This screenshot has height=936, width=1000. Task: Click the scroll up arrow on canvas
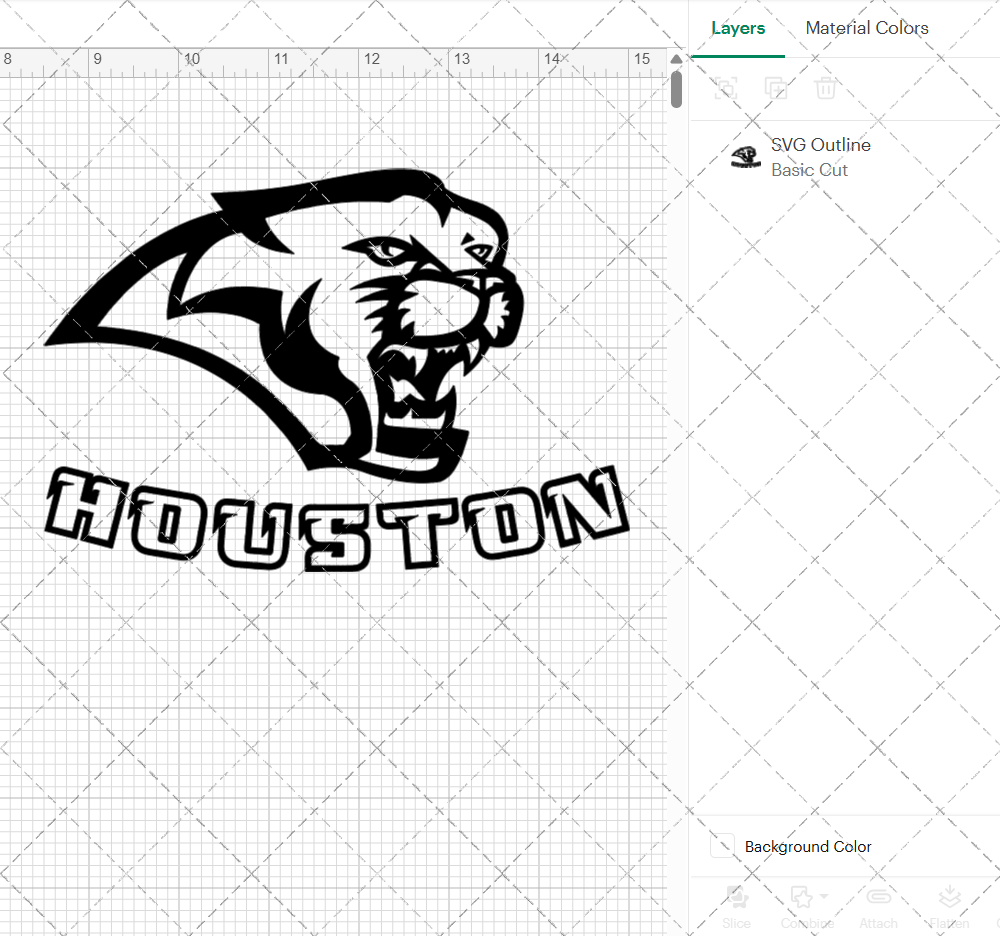coord(677,59)
